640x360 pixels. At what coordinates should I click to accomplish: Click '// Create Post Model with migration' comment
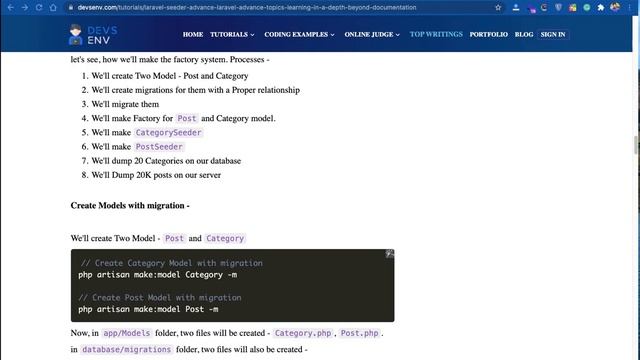point(160,298)
